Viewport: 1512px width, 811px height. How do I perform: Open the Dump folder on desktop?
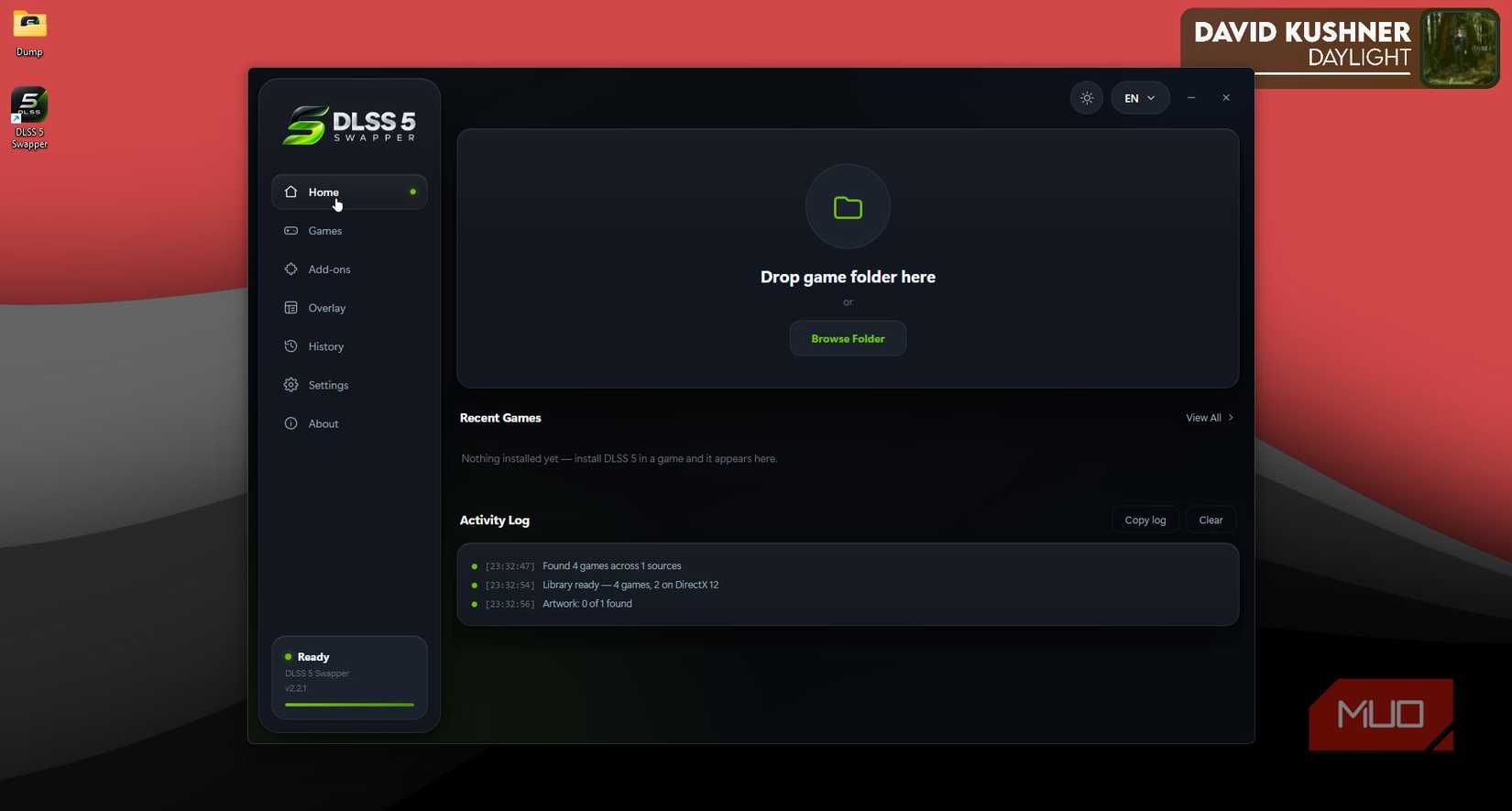click(x=29, y=33)
